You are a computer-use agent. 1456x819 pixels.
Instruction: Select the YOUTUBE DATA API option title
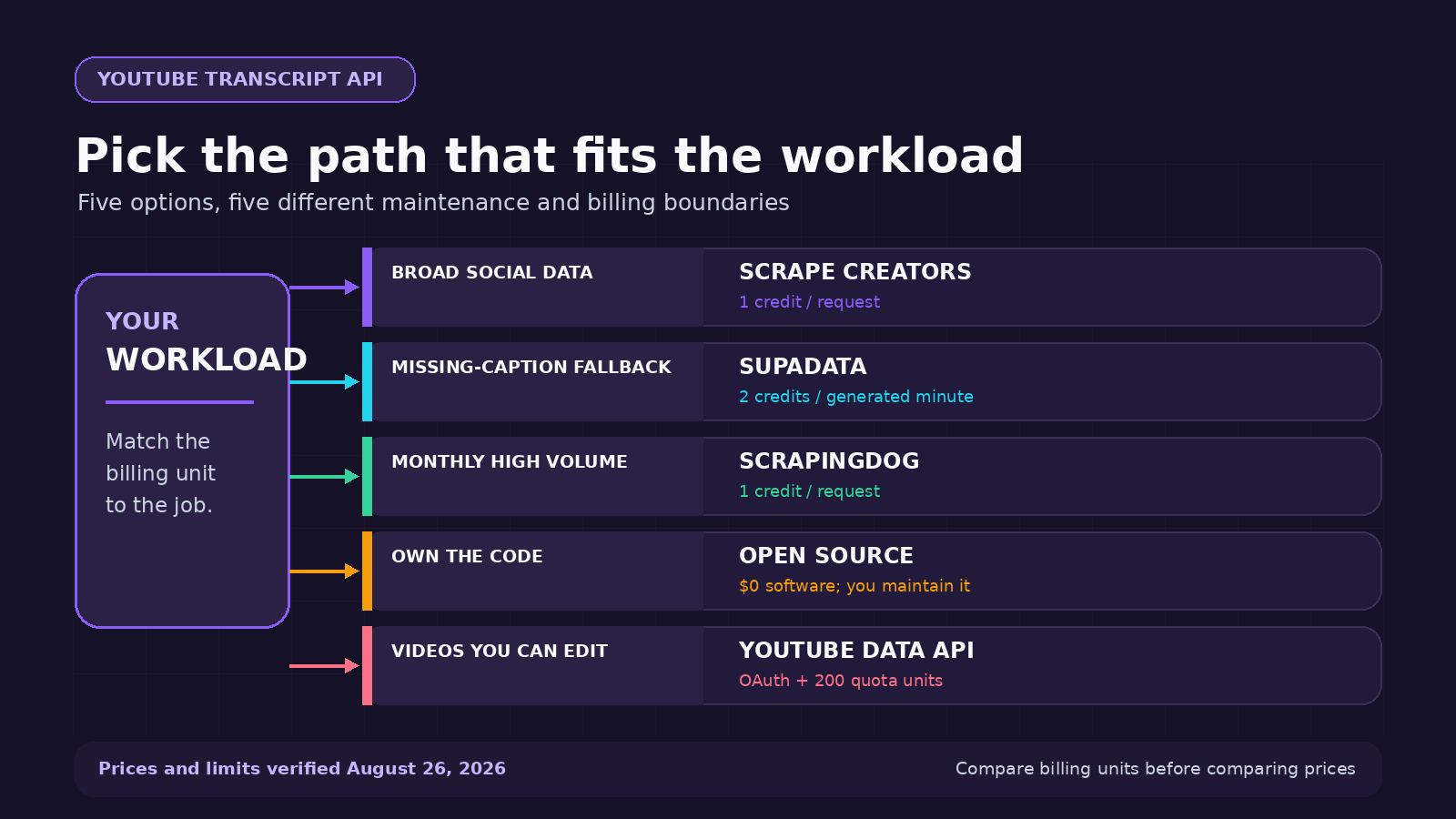tap(856, 651)
